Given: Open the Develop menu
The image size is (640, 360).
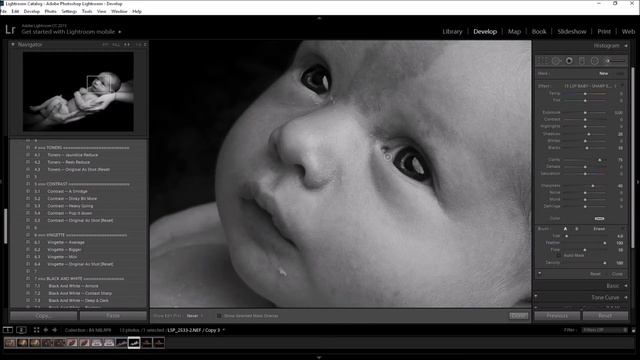Looking at the screenshot, I should coord(32,11).
